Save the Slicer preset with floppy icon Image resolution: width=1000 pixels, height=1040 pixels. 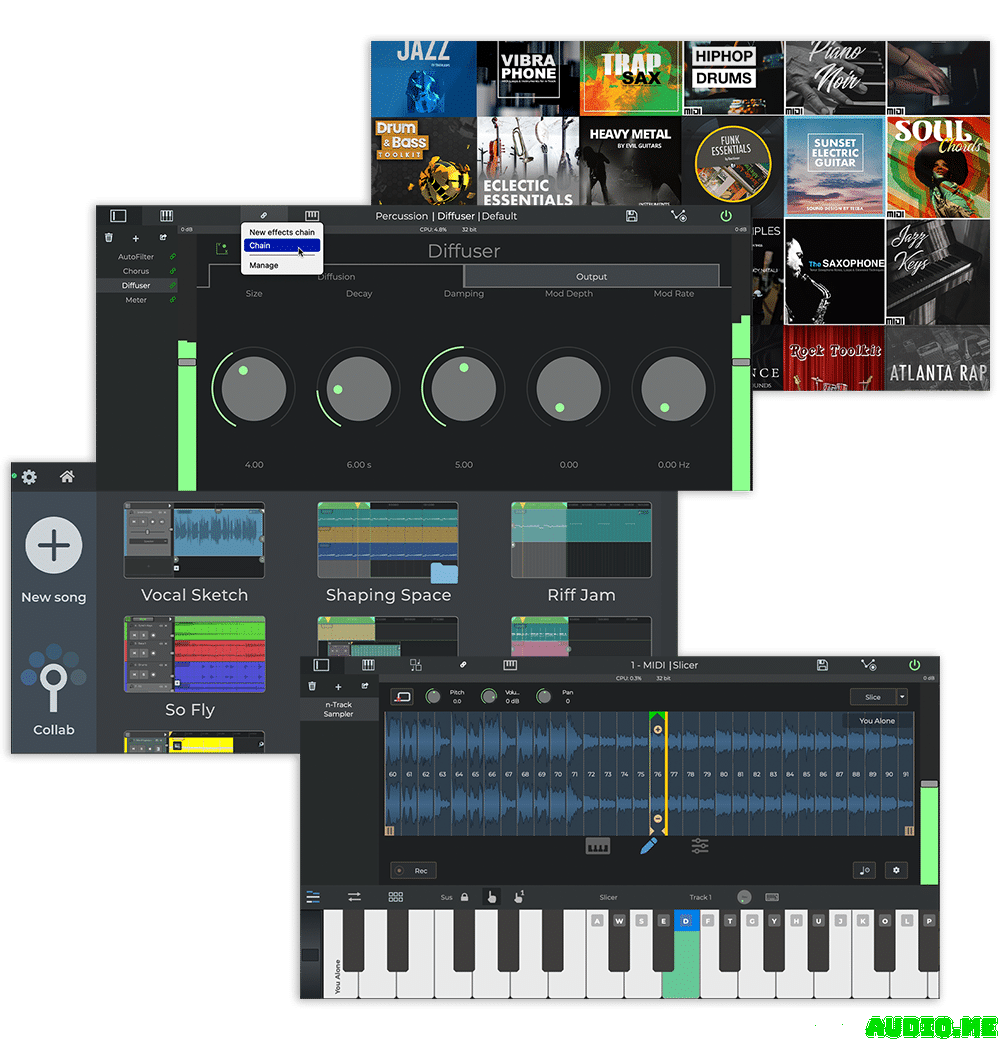click(822, 665)
